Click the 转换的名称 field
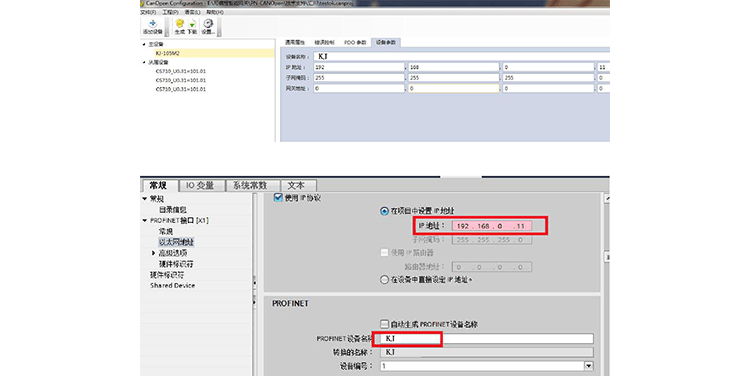The width and height of the screenshot is (750, 376). (487, 352)
